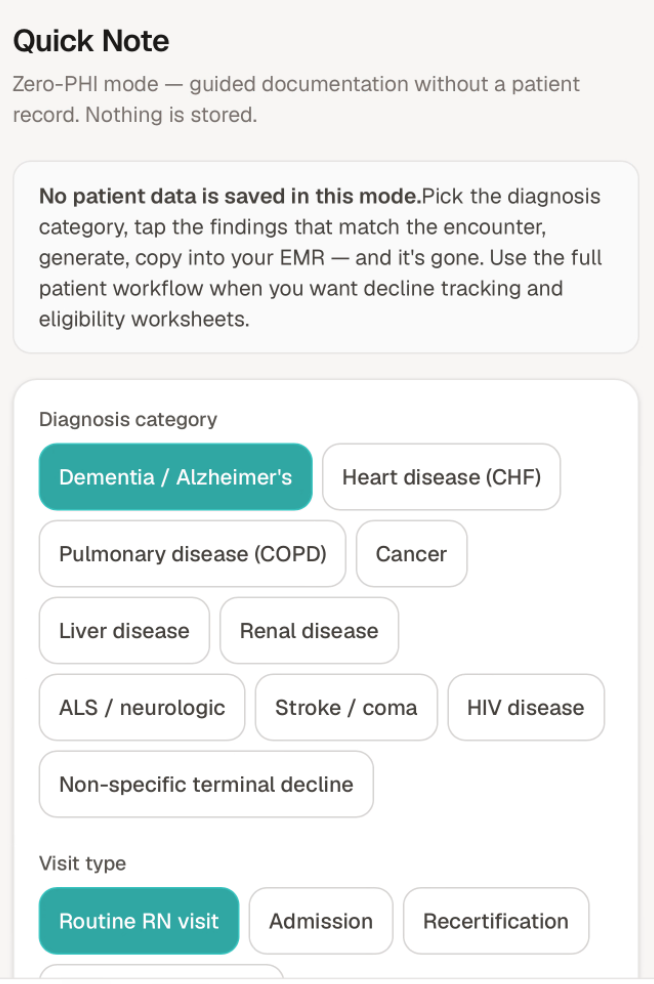Click the info card about decline tracking
This screenshot has width=654, height=984.
[326, 257]
